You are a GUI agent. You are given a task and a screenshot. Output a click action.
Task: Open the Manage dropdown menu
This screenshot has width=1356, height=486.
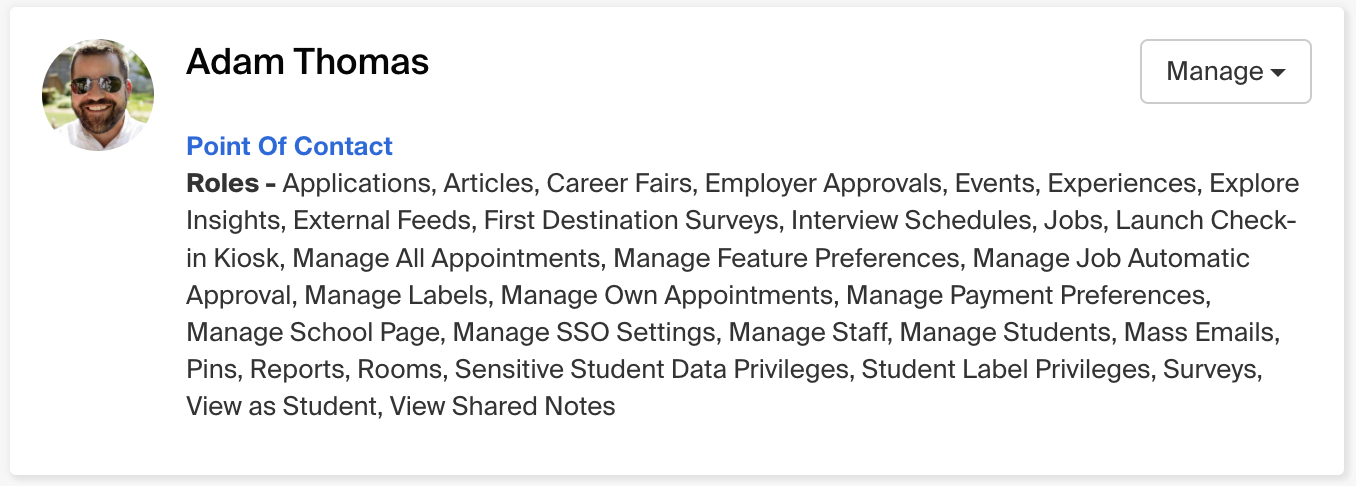coord(1225,71)
